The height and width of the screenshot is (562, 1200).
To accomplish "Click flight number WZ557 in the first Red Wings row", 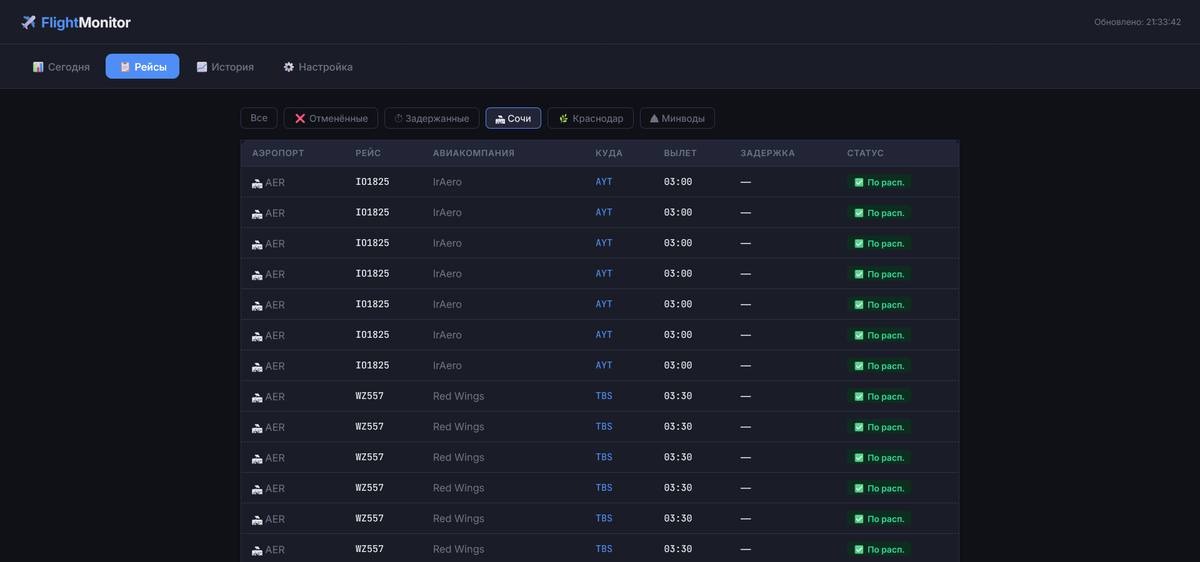I will pos(369,396).
